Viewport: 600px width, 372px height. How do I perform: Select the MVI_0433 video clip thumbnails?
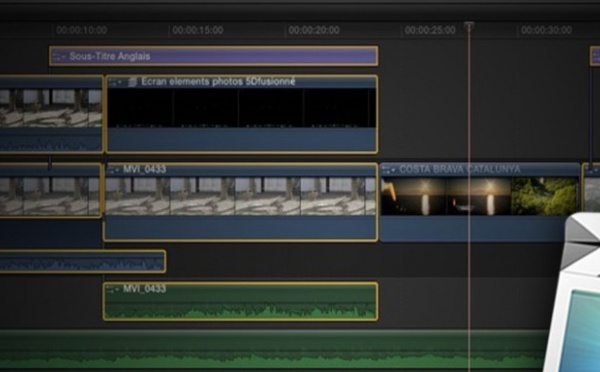(241, 196)
